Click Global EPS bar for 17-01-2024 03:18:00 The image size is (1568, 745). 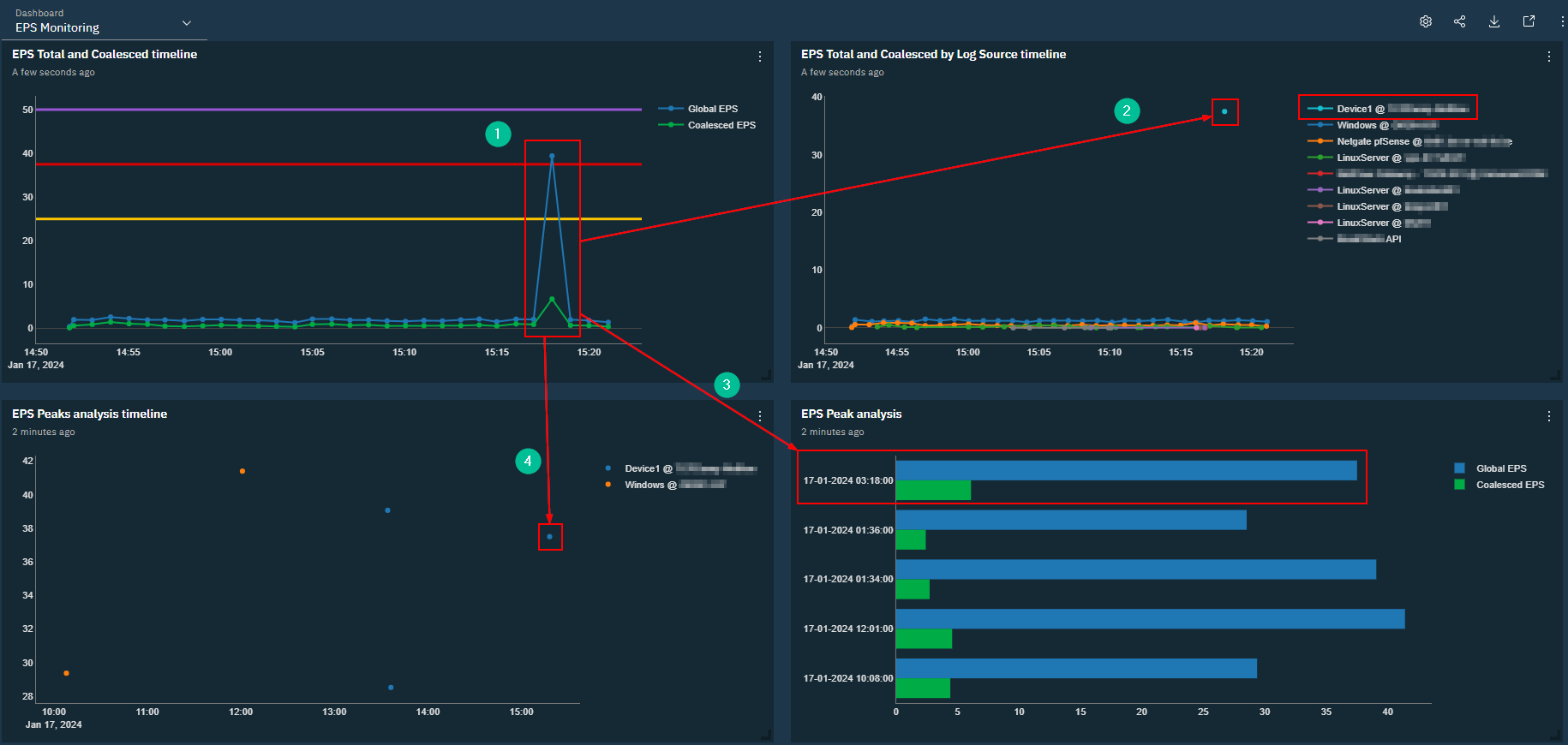pos(1126,471)
